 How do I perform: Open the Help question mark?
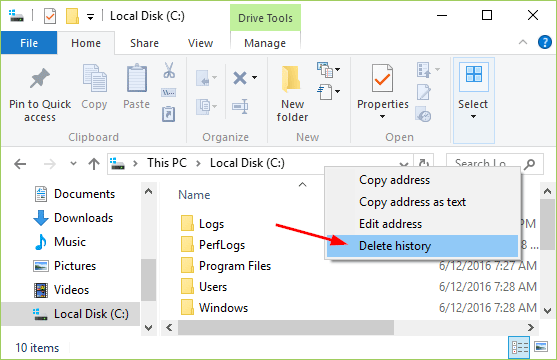tap(545, 42)
